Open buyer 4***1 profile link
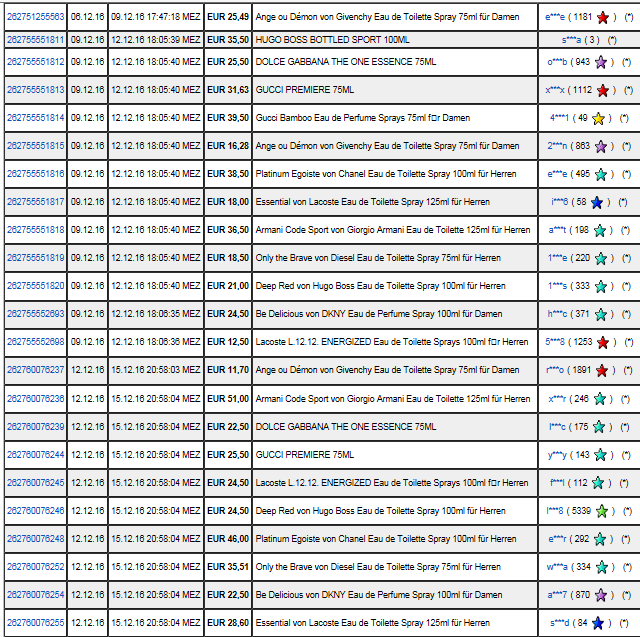 coord(559,118)
